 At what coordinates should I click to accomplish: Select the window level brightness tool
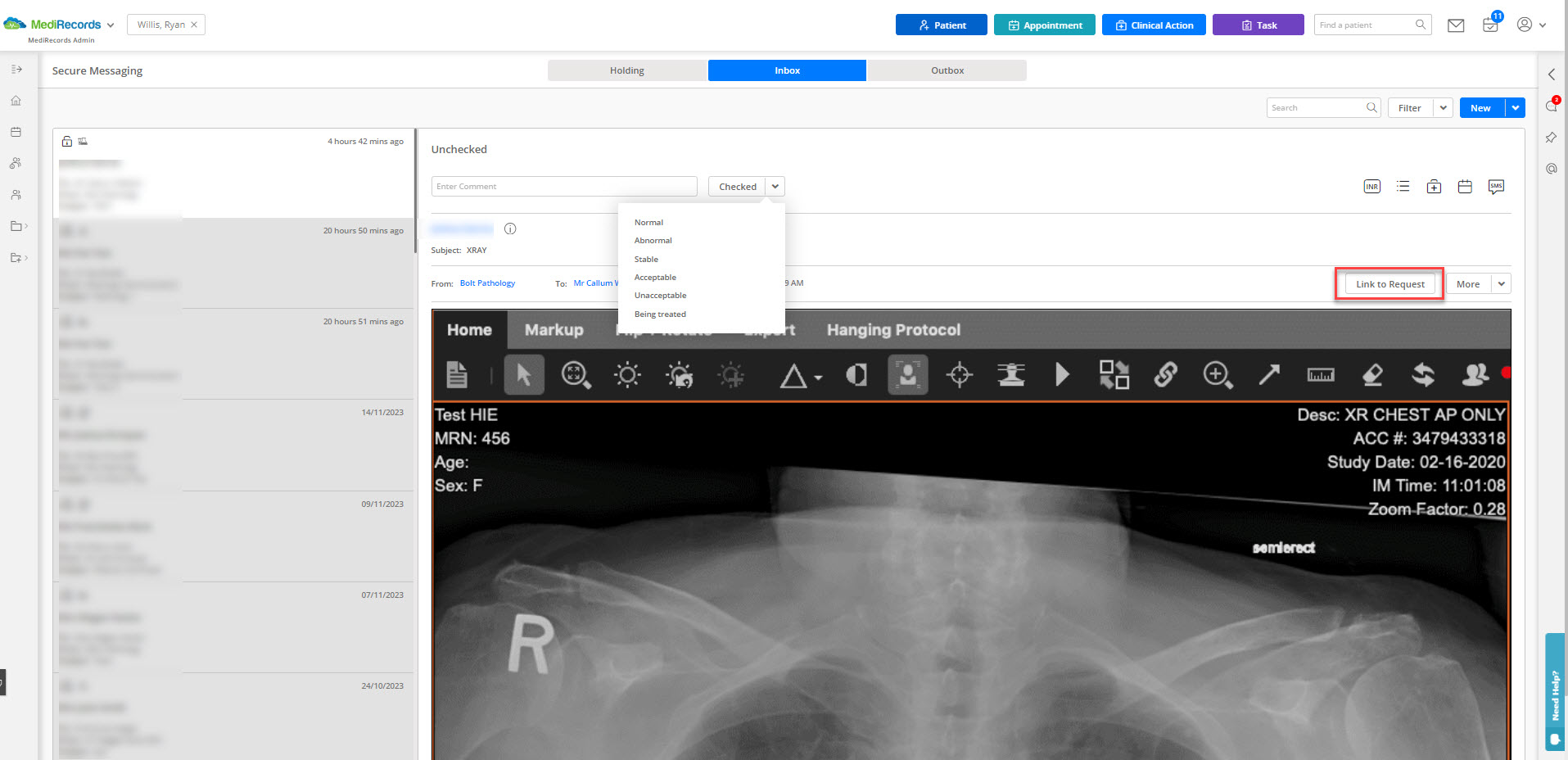pyautogui.click(x=627, y=375)
